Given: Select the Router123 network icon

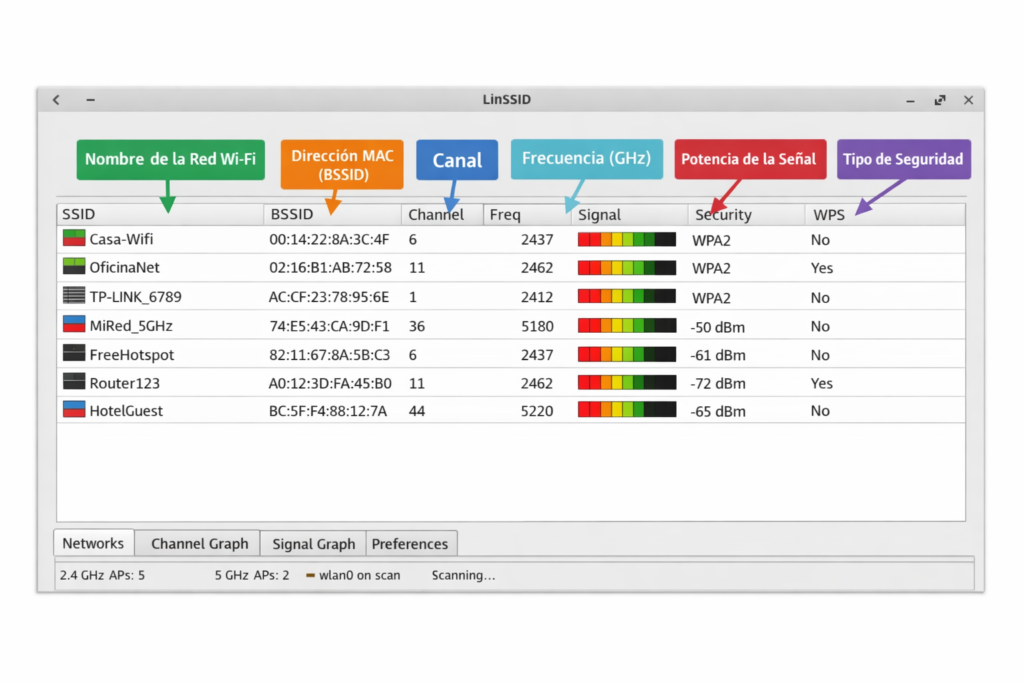Looking at the screenshot, I should [73, 381].
